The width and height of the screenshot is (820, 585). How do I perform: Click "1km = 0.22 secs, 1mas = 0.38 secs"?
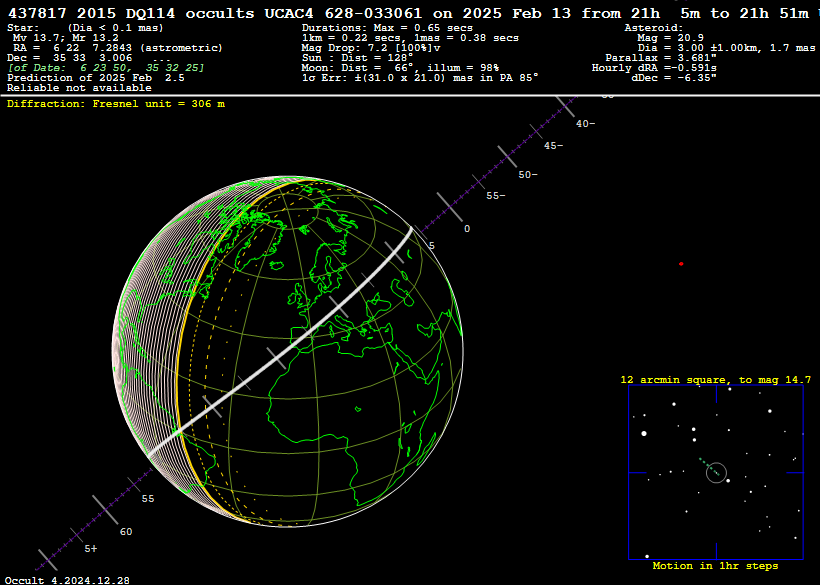tap(411, 38)
